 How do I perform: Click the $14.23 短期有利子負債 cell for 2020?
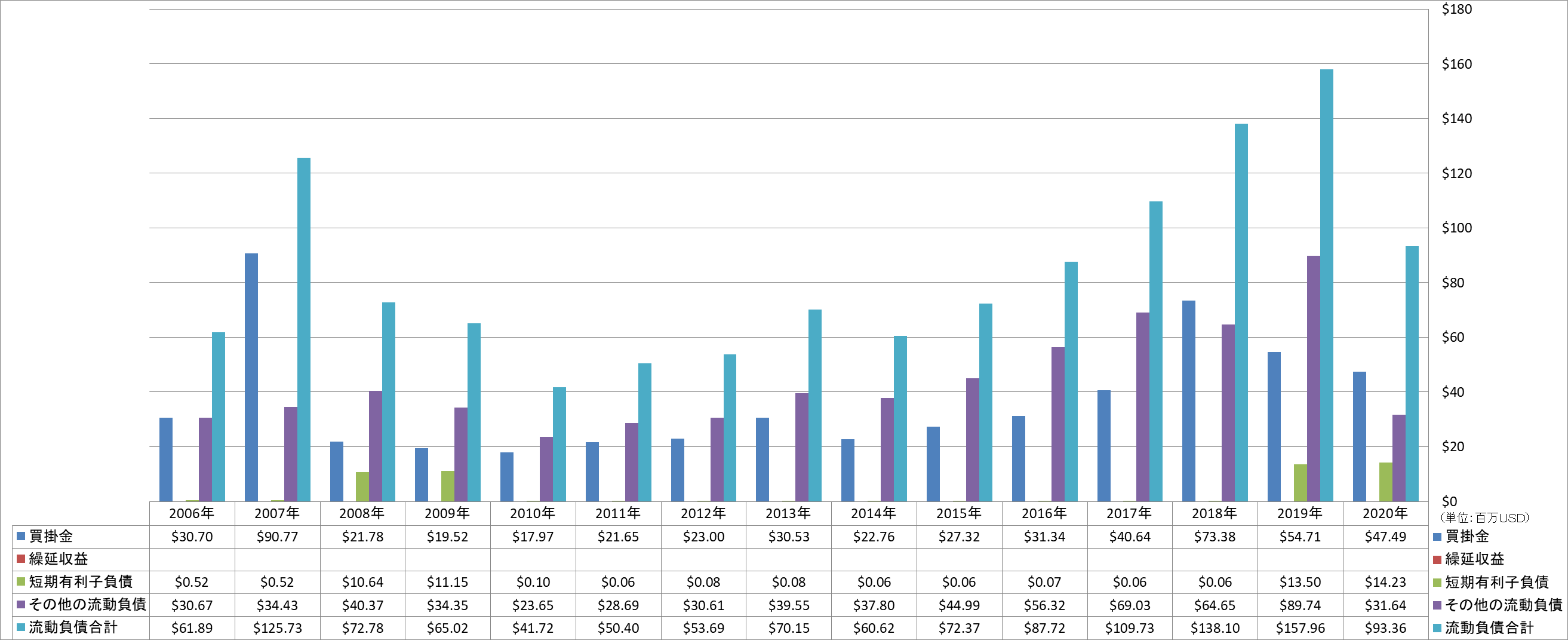[x=1385, y=582]
